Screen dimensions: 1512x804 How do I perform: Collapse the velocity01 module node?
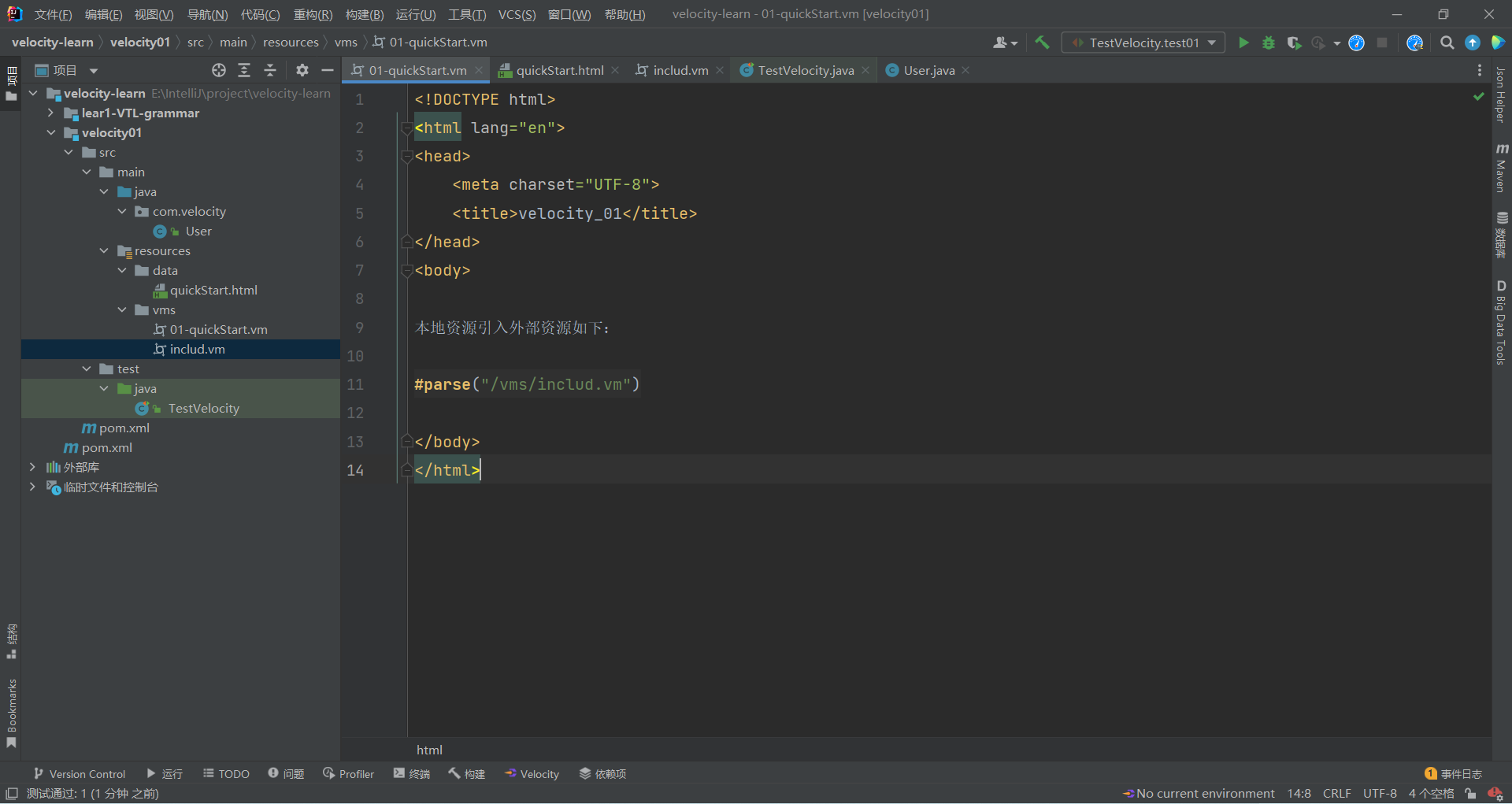[50, 132]
